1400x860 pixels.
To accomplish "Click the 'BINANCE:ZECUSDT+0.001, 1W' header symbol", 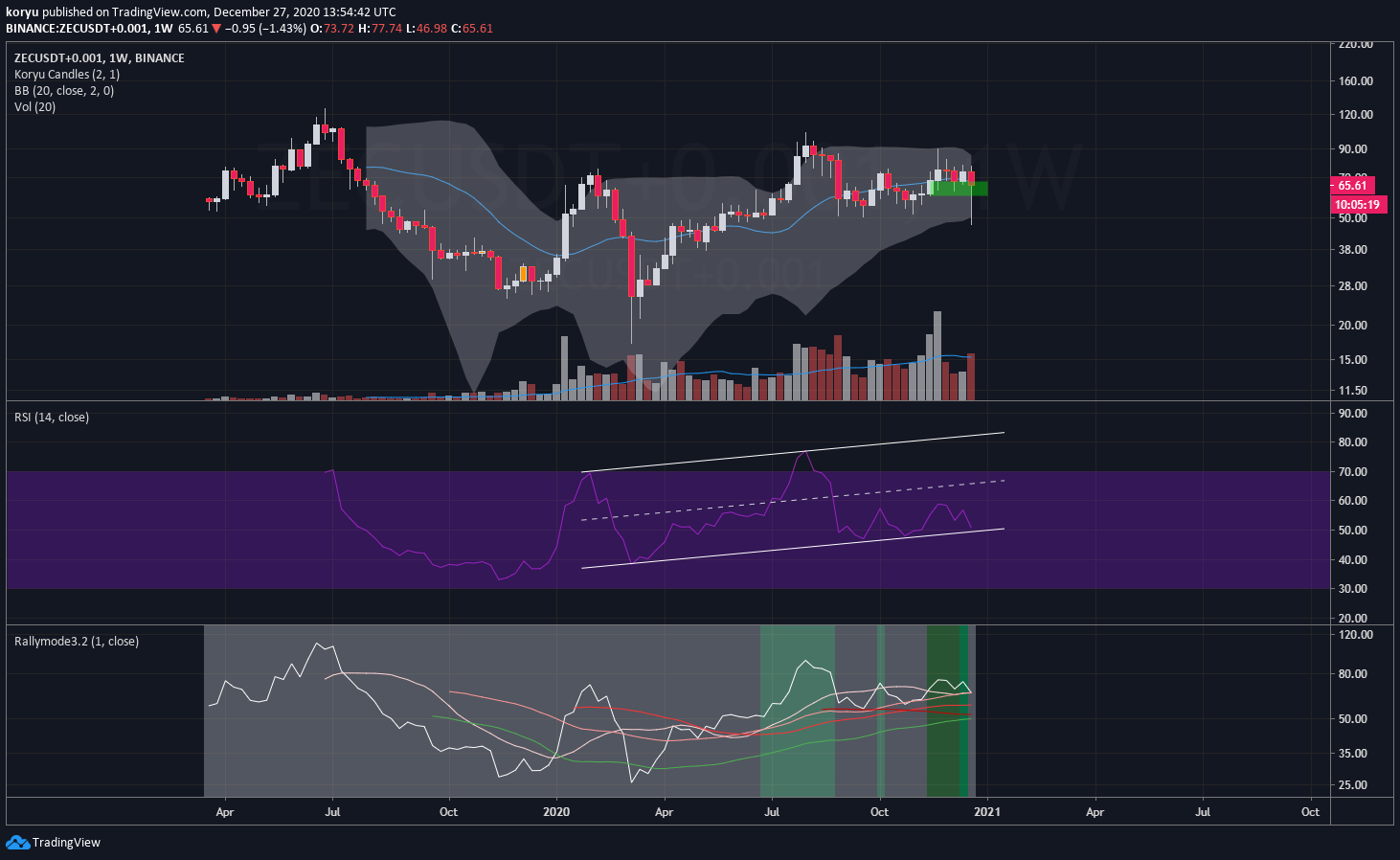I will coord(89,29).
